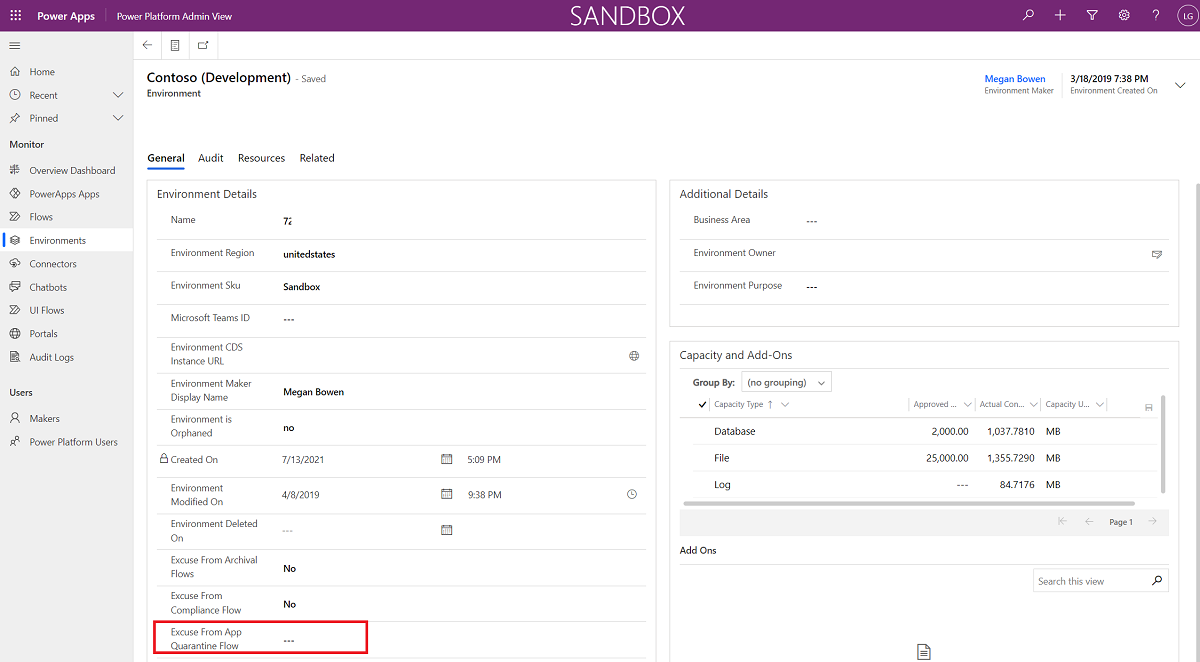Screen dimensions: 1200x662
Task: Open the Group By dropdown
Action: pos(786,382)
